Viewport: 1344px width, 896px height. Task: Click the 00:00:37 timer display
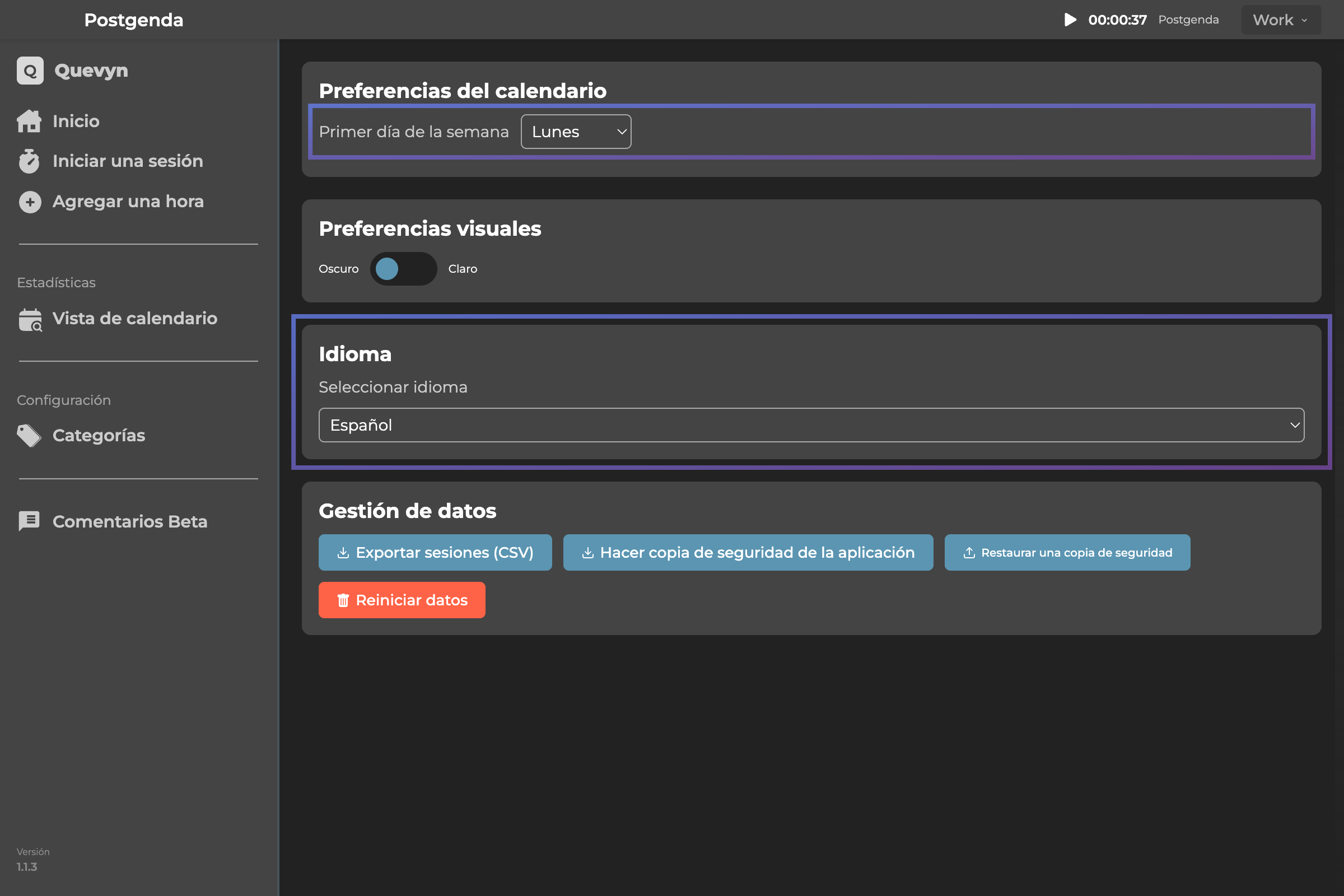click(1117, 20)
